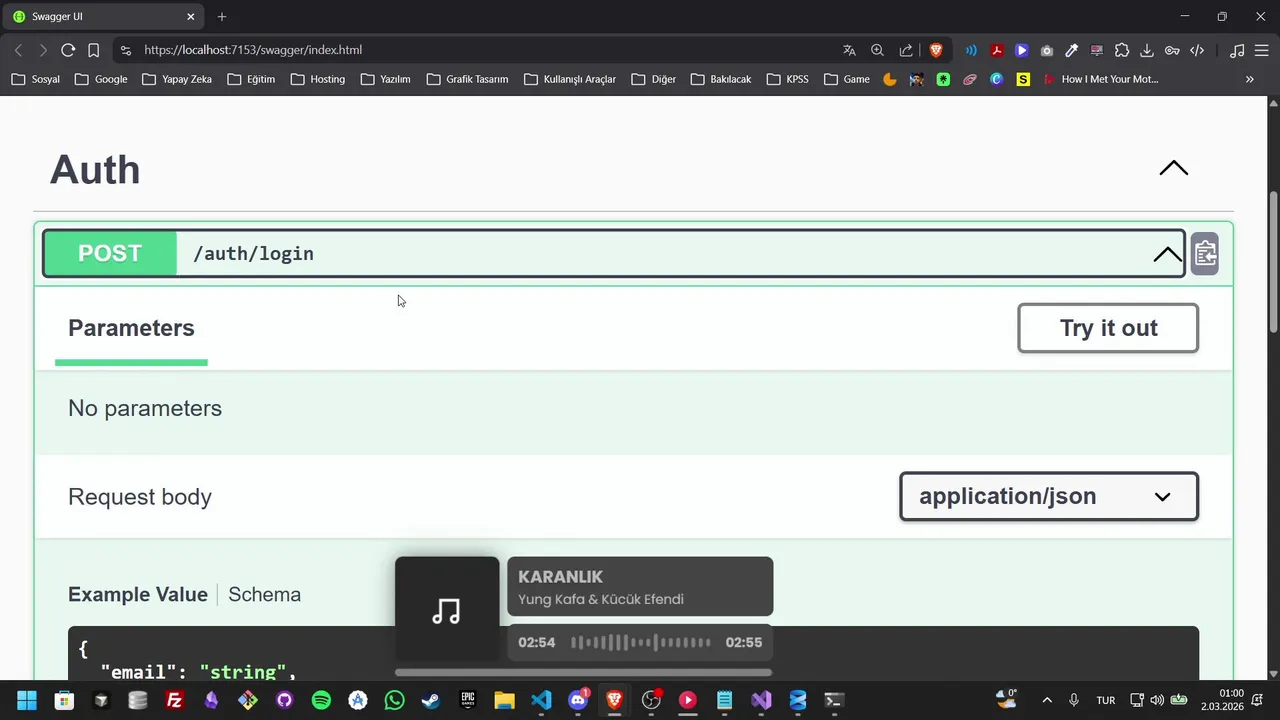Viewport: 1280px width, 720px height.
Task: Open the Adobe Acrobat extension
Action: point(997,50)
